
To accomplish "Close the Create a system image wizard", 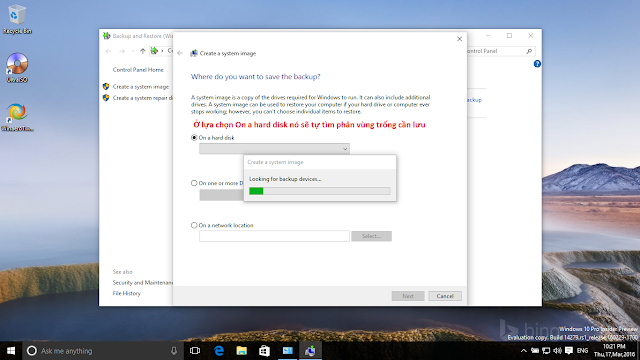I will 459,39.
